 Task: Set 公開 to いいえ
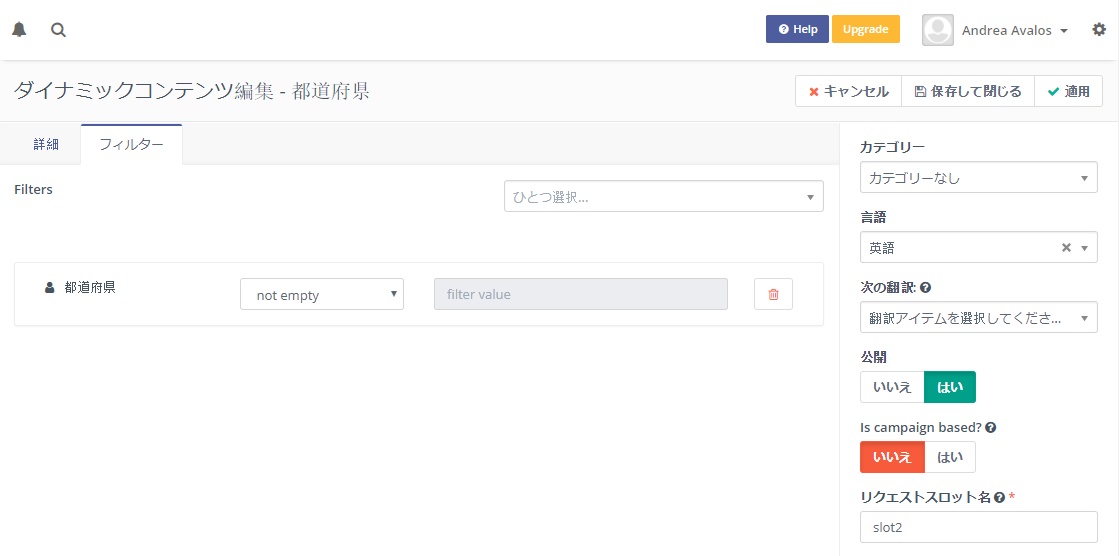click(892, 387)
